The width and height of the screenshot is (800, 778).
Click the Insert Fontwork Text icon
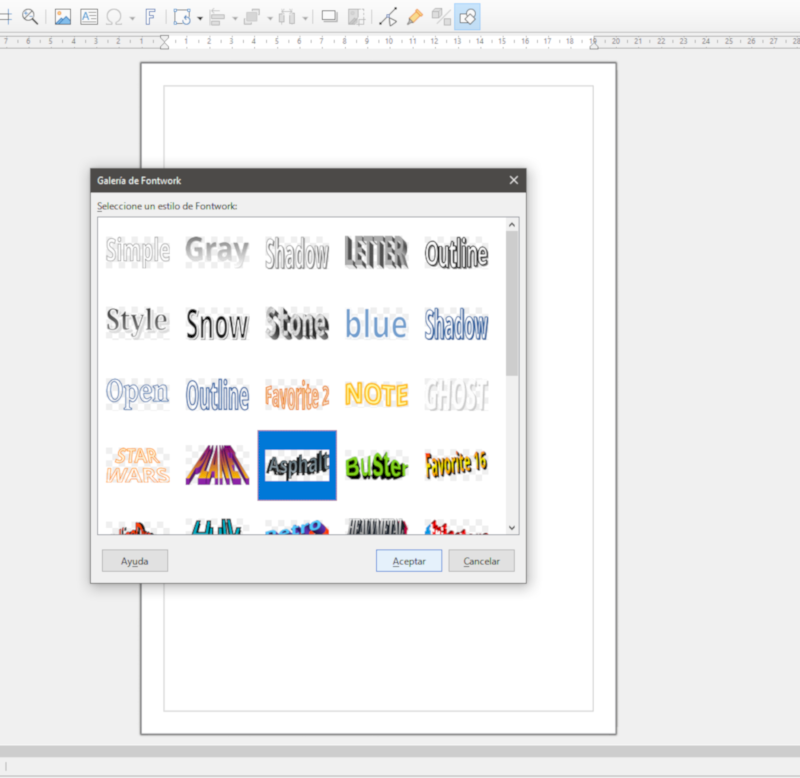click(150, 16)
